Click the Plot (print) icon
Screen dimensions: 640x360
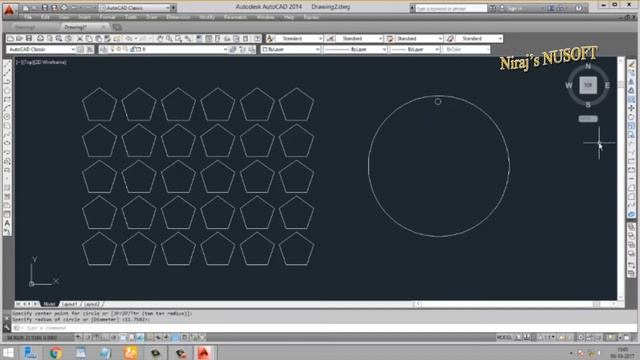[x=40, y=38]
